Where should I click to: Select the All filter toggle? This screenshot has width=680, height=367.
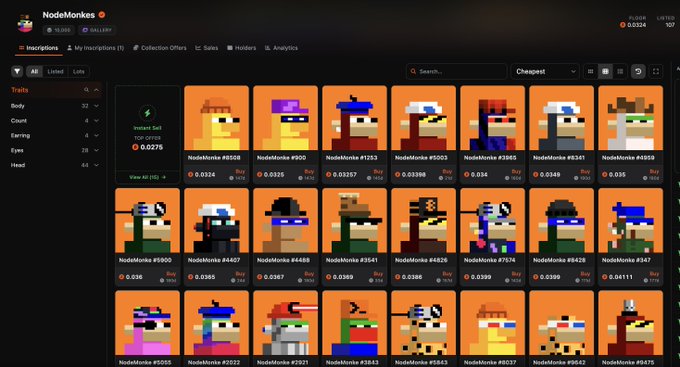tap(34, 71)
